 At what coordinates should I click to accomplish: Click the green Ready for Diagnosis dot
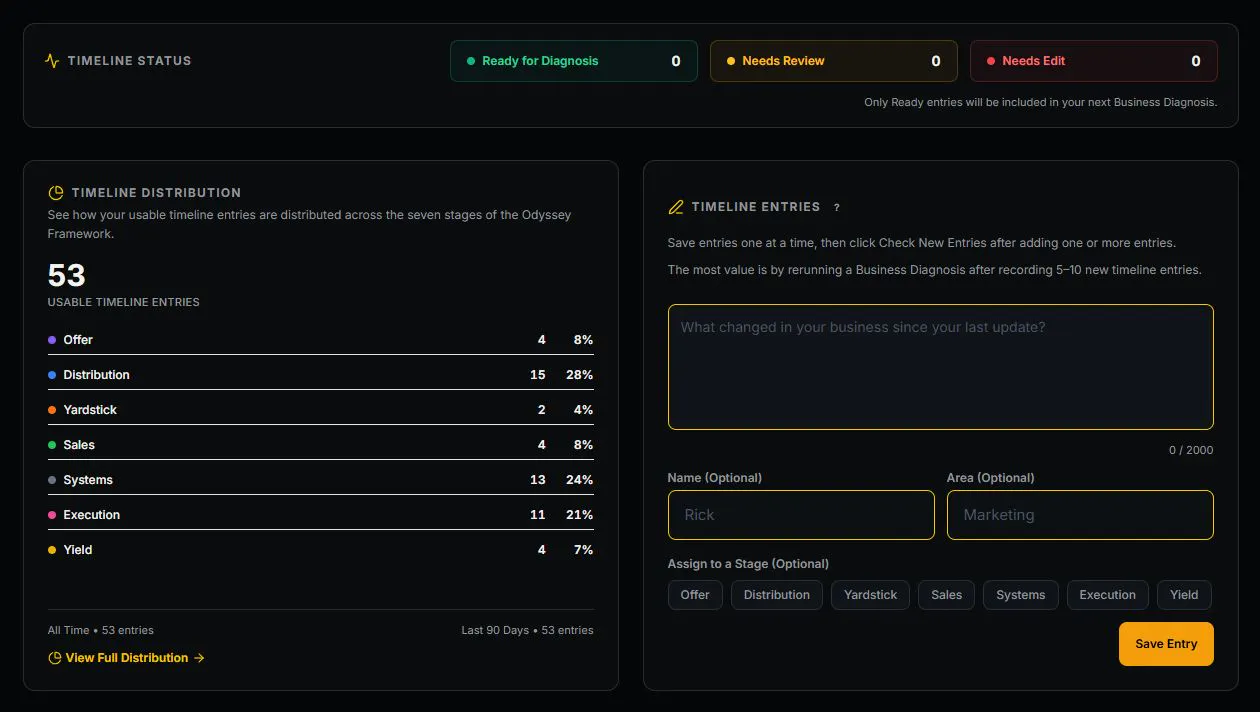pyautogui.click(x=471, y=61)
